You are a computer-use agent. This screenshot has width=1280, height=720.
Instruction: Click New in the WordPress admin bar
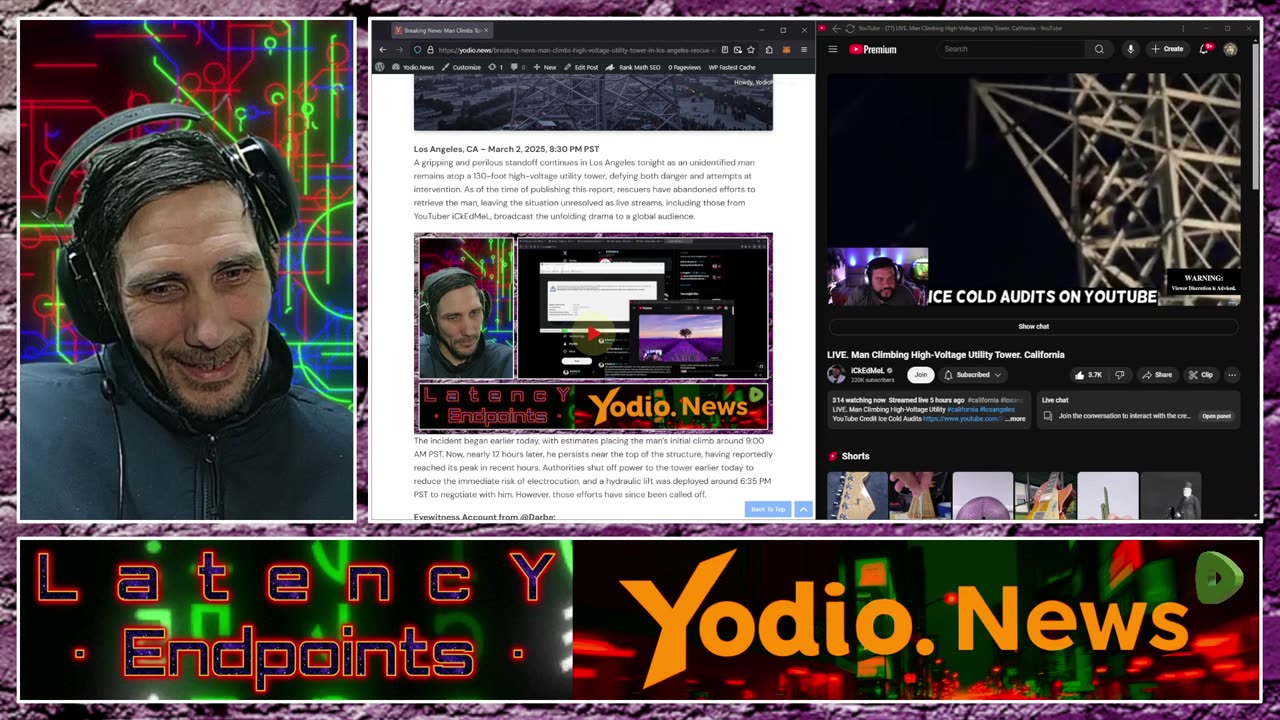(545, 67)
